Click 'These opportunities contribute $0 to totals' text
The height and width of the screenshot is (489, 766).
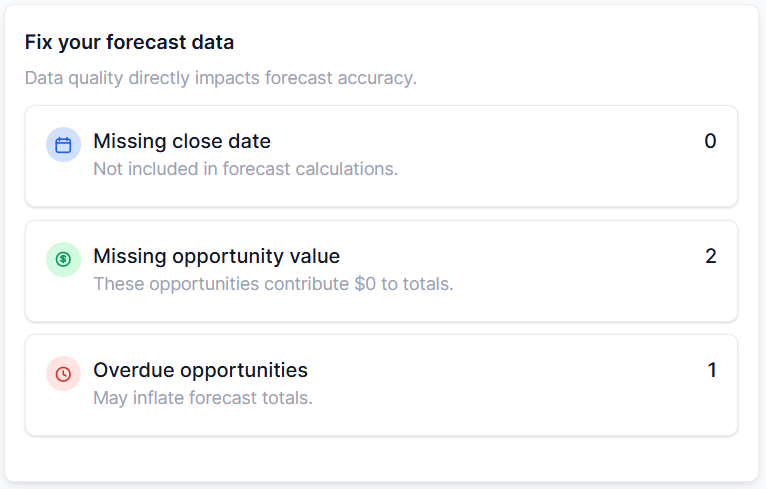pos(273,284)
